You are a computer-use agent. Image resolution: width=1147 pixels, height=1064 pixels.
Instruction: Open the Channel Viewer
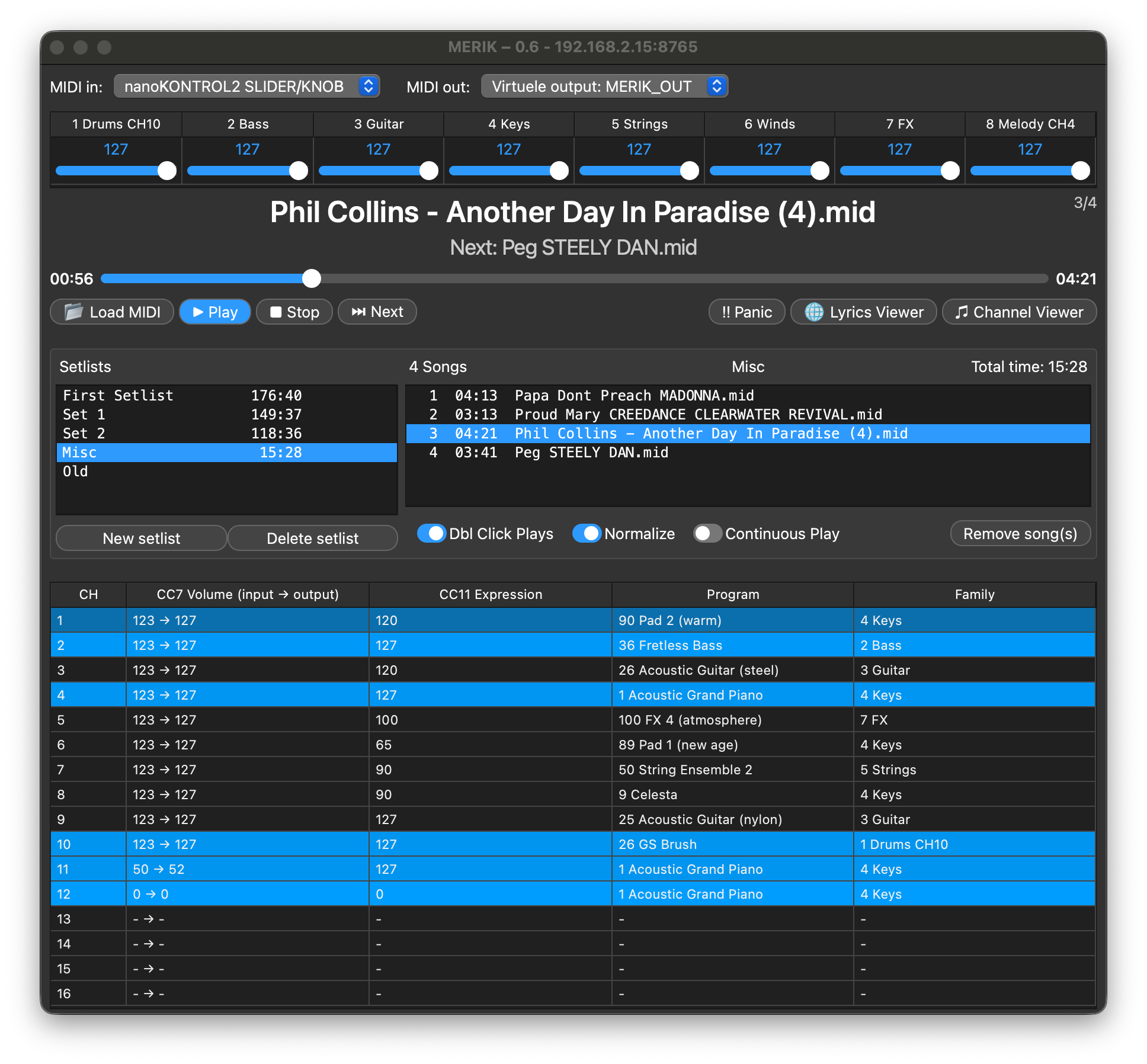pyautogui.click(x=1018, y=312)
